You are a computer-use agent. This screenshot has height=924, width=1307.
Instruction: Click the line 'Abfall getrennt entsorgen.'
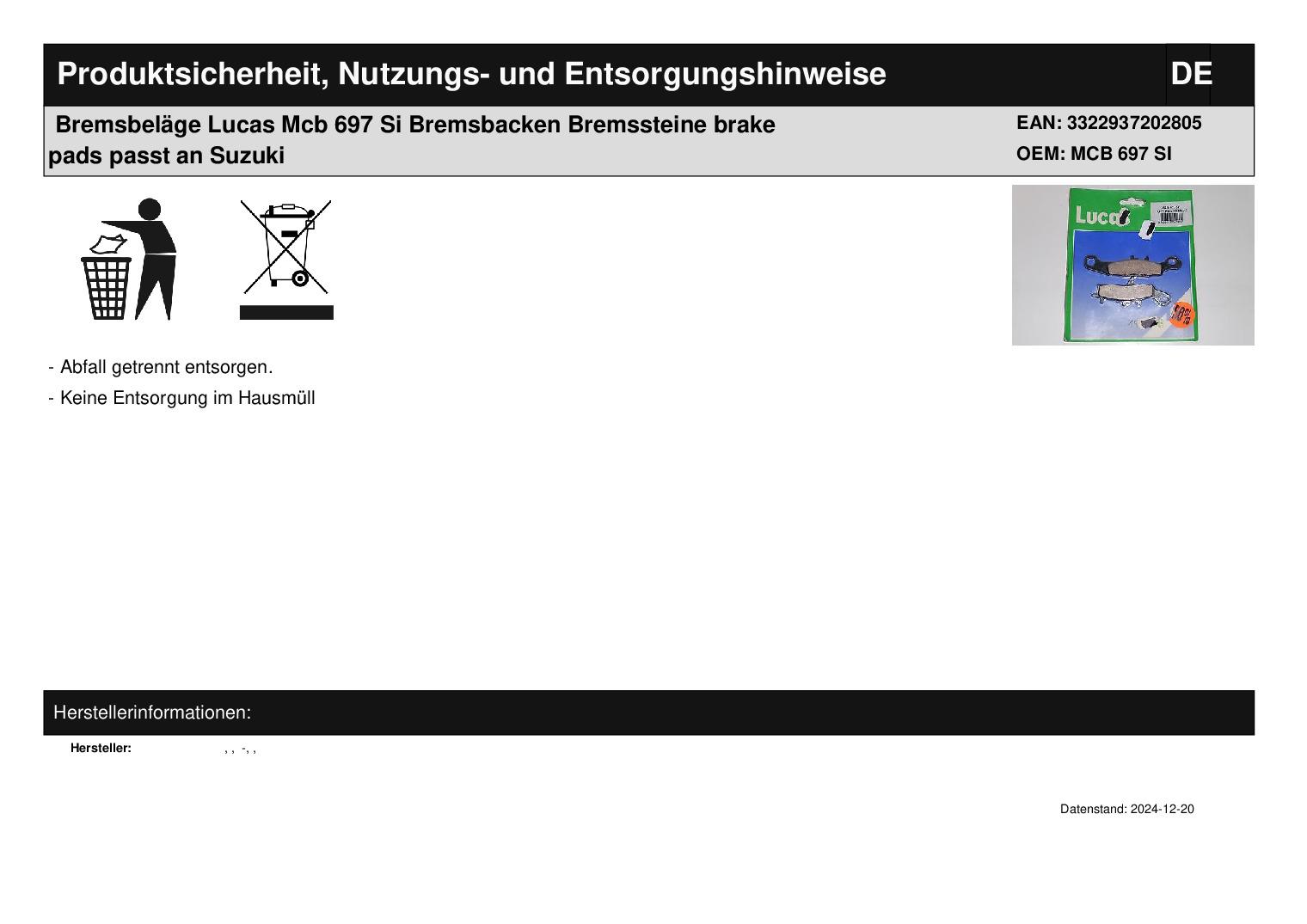[161, 367]
